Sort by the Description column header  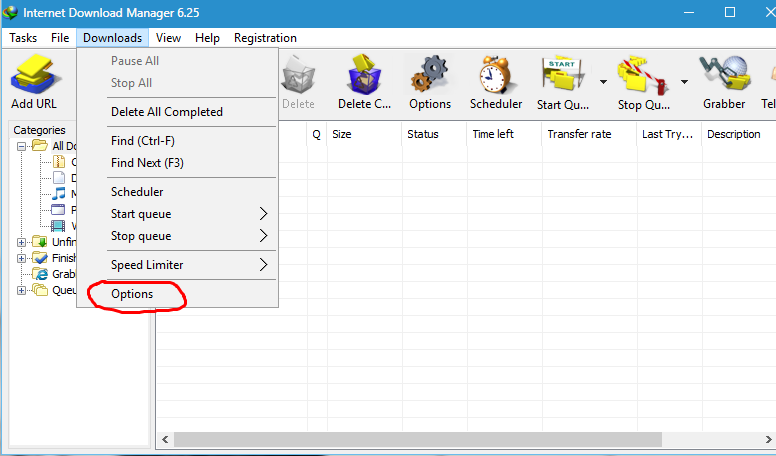click(x=739, y=134)
